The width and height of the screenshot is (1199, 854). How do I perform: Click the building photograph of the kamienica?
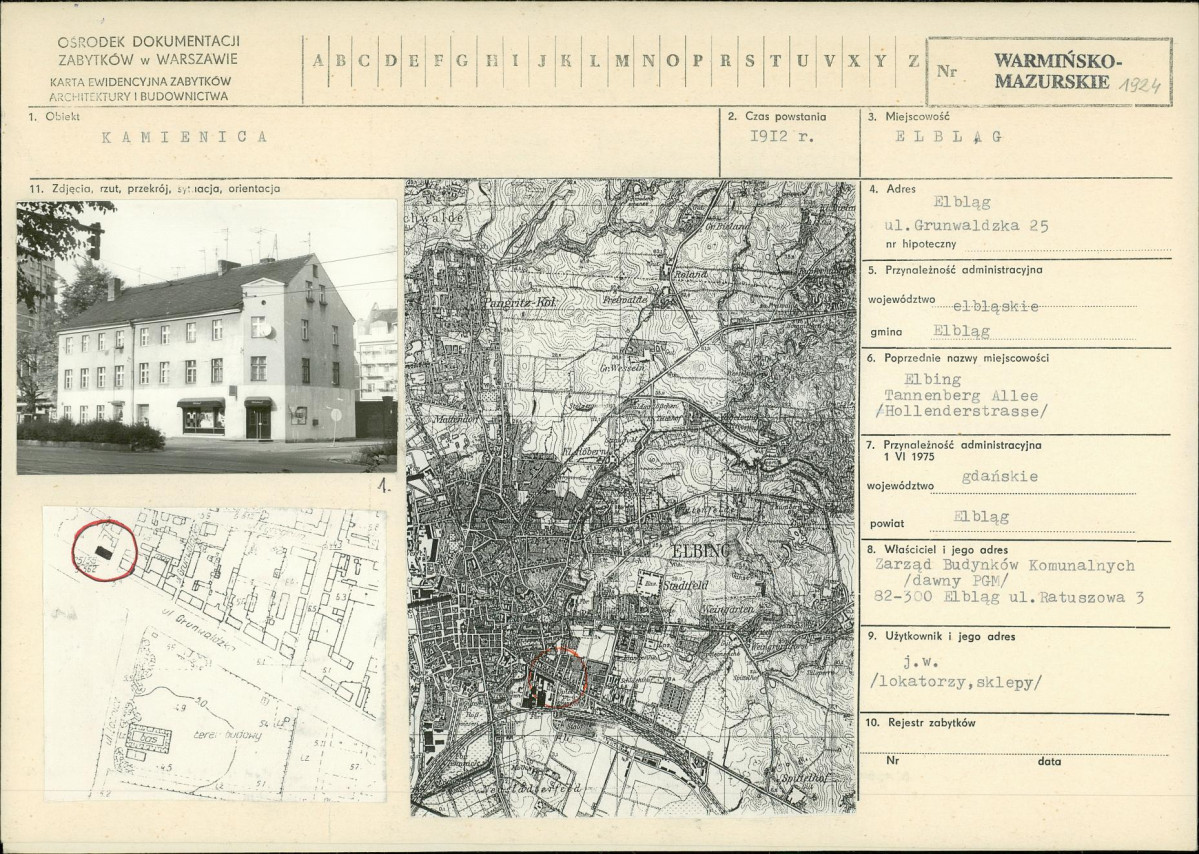tap(207, 335)
